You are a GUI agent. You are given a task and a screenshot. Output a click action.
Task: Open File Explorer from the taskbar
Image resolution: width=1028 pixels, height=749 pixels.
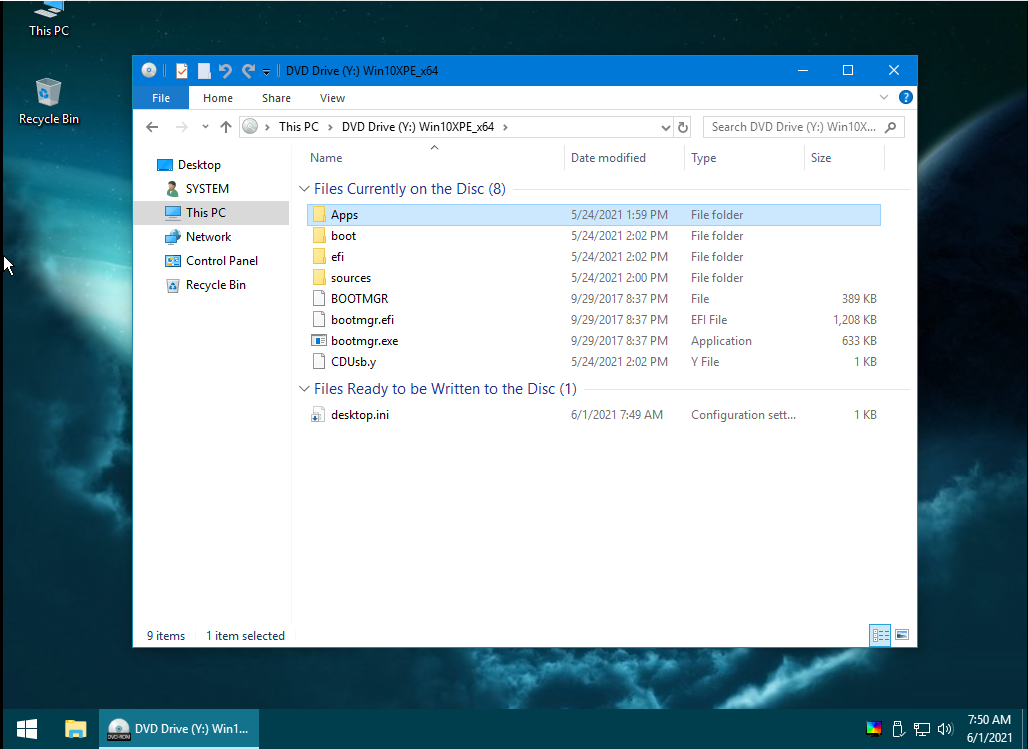pos(75,729)
